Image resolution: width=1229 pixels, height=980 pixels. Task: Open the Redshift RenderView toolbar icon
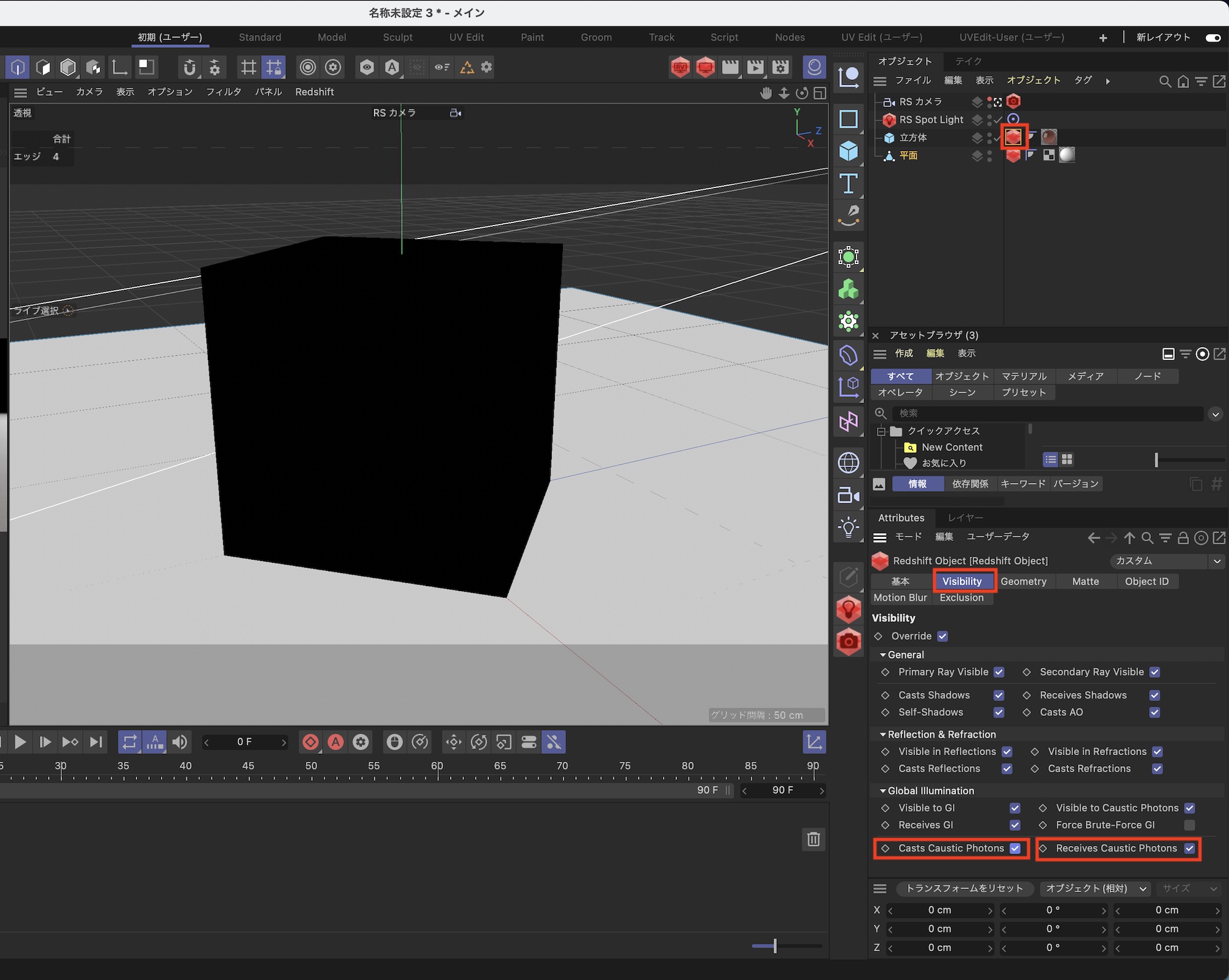(x=680, y=67)
